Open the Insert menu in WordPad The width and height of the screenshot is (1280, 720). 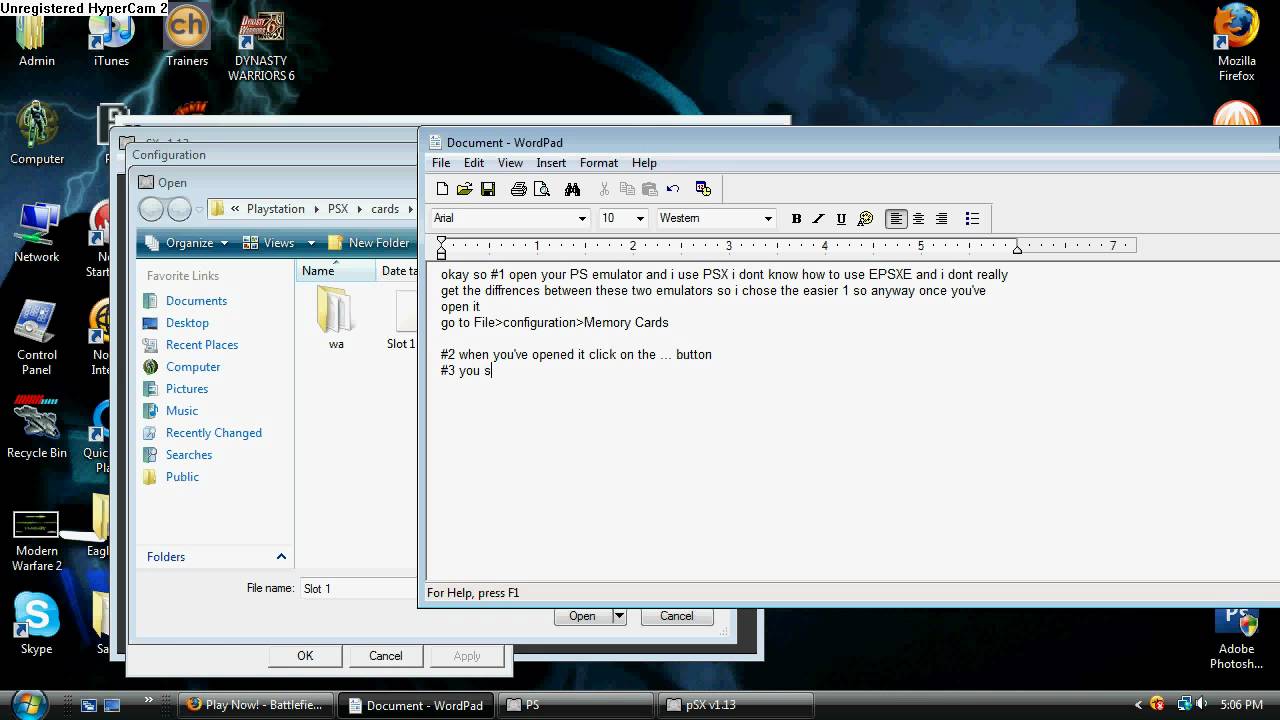551,163
